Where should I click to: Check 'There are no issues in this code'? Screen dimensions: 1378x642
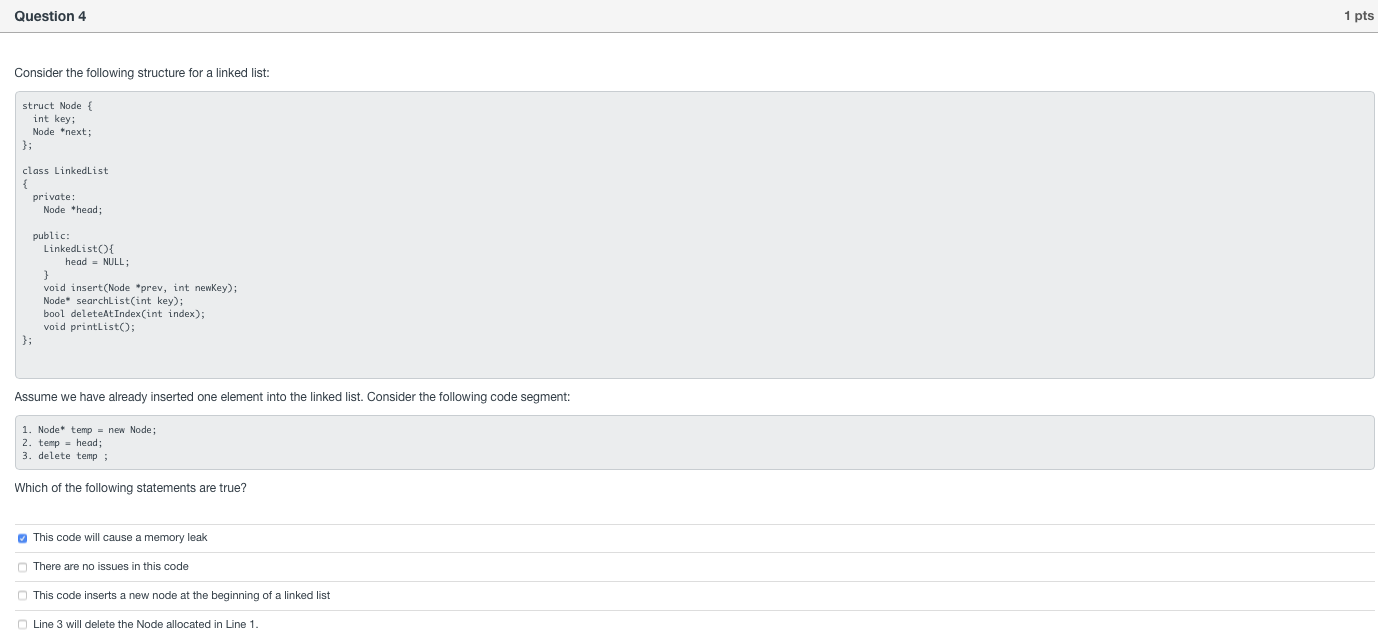point(22,567)
